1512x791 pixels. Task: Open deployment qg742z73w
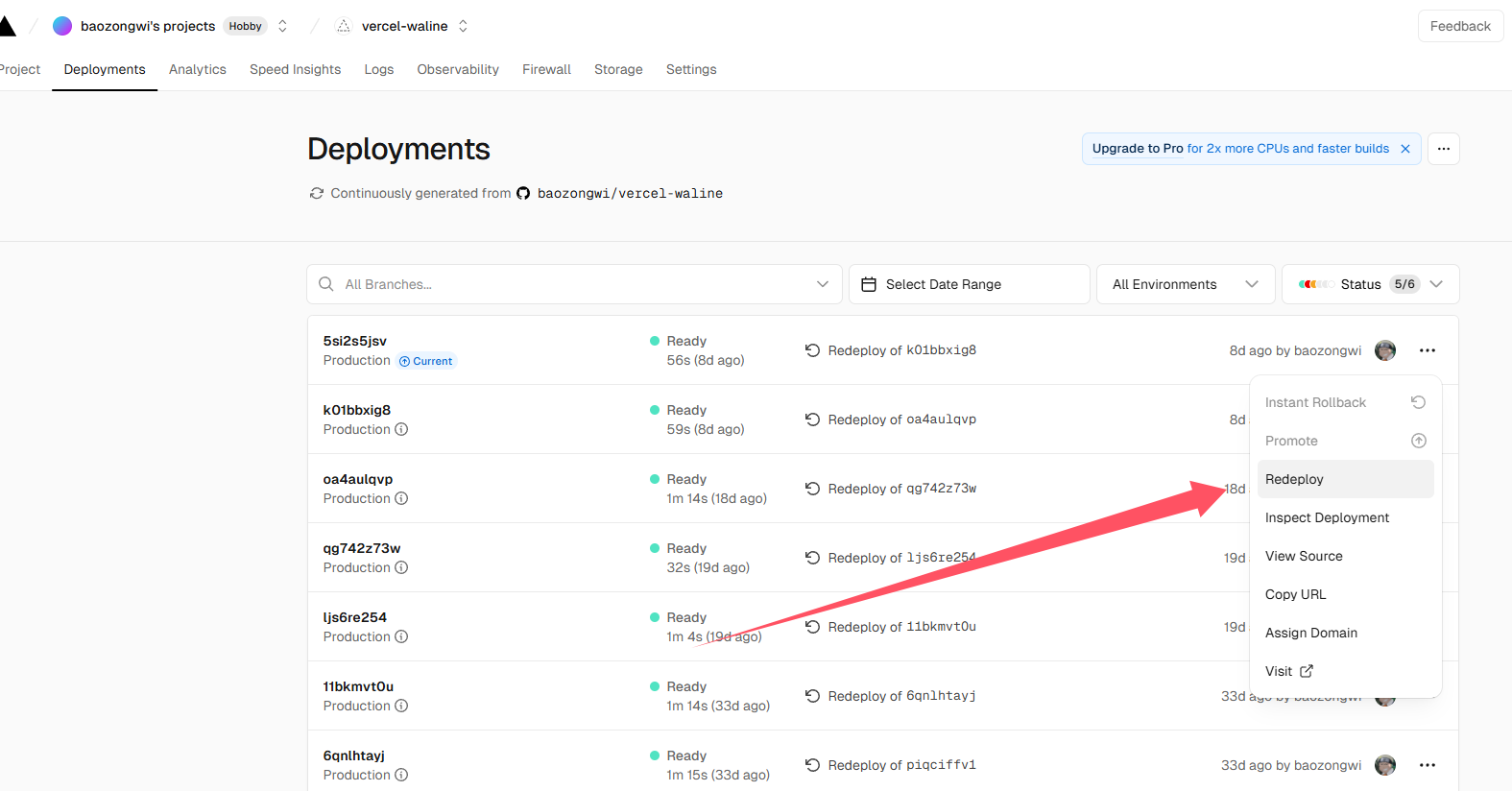pos(362,548)
